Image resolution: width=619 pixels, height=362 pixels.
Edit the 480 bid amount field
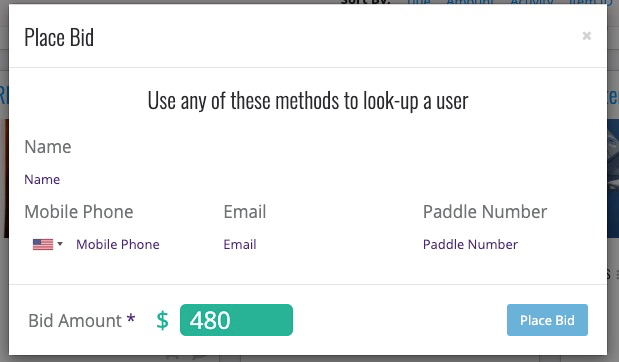click(236, 320)
